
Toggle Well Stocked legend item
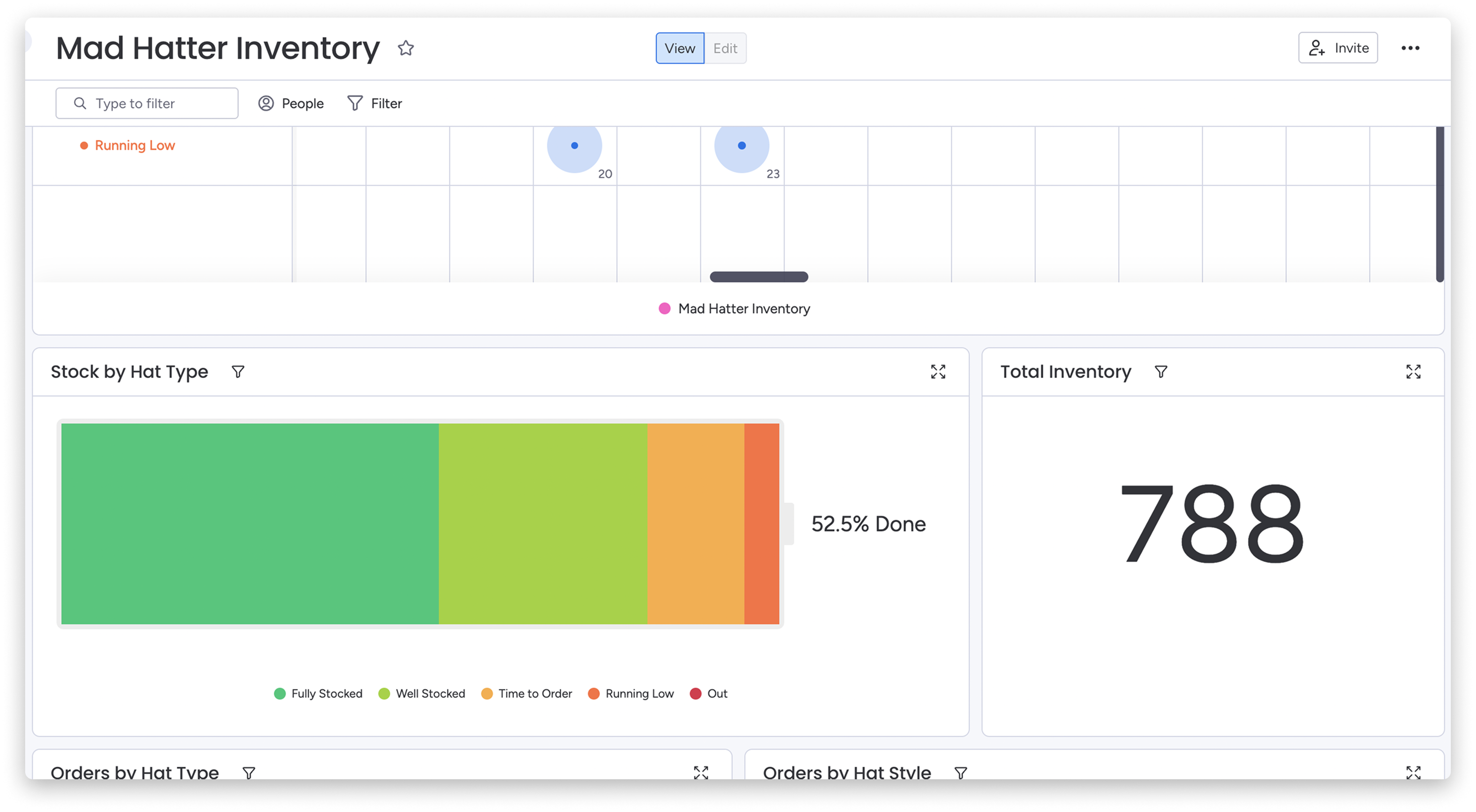422,693
